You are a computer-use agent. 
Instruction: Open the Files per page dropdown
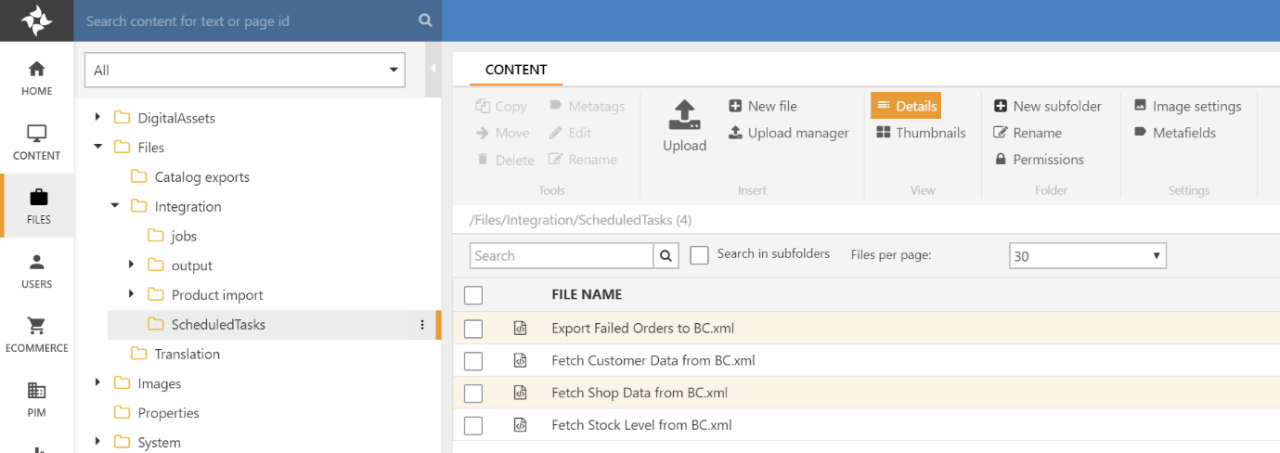(1087, 256)
